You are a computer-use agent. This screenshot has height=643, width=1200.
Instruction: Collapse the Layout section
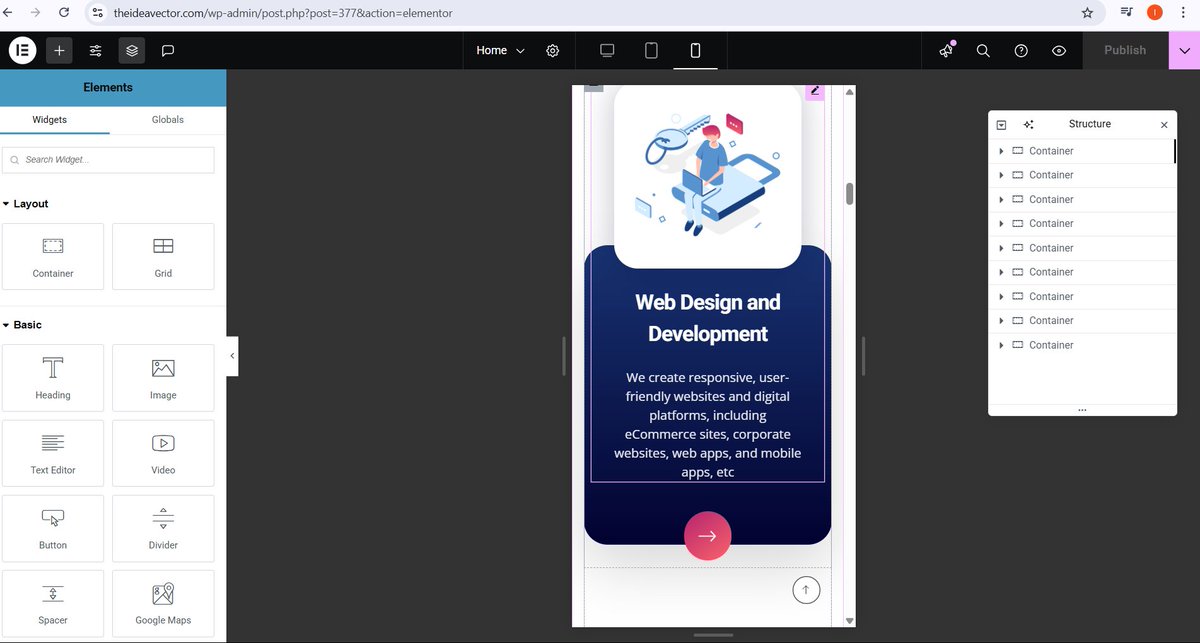[25, 204]
